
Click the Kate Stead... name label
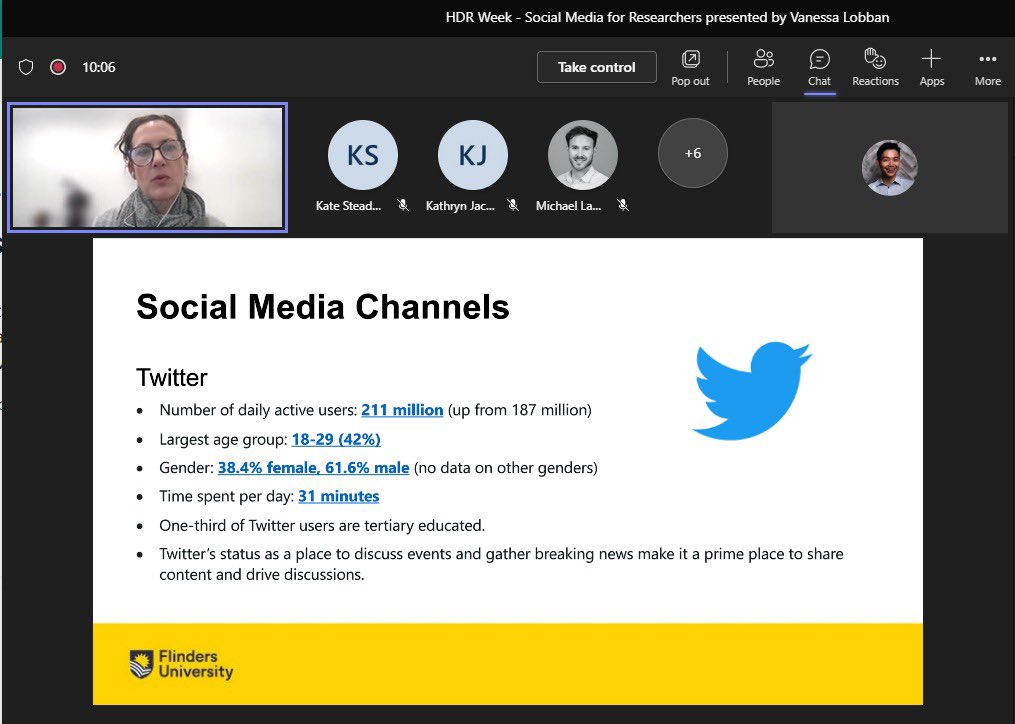348,205
